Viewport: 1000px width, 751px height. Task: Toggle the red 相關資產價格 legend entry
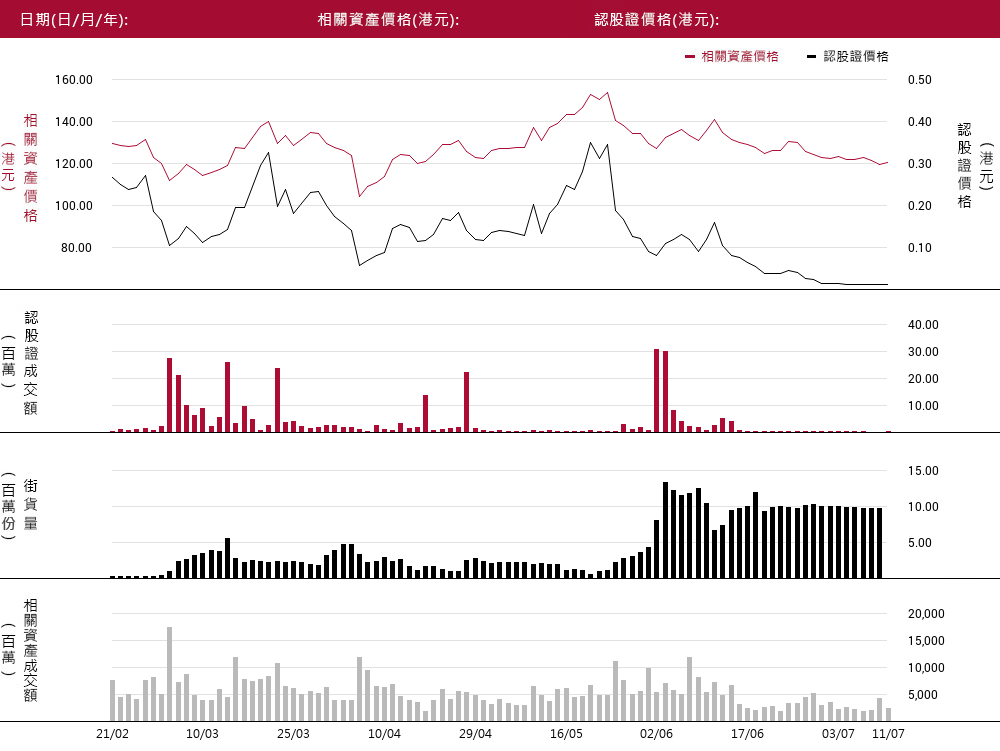732,57
